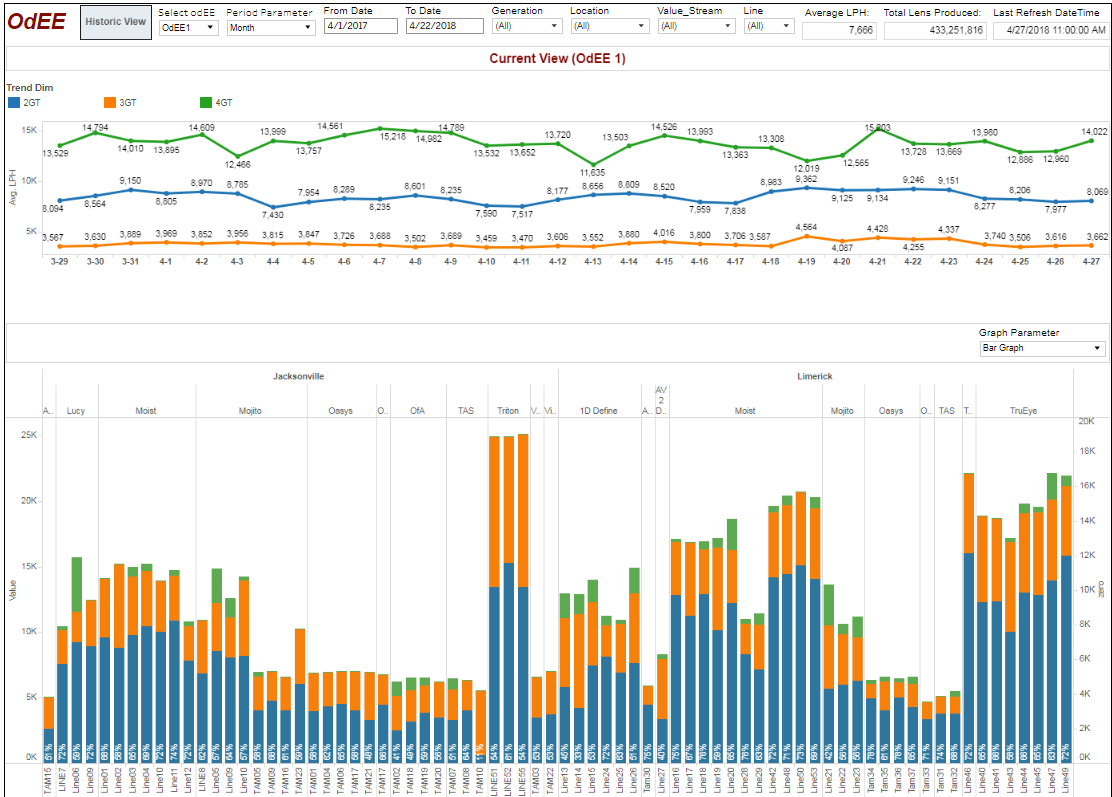Select the Lucy value stream header
This screenshot has height=797, width=1112.
(76, 411)
